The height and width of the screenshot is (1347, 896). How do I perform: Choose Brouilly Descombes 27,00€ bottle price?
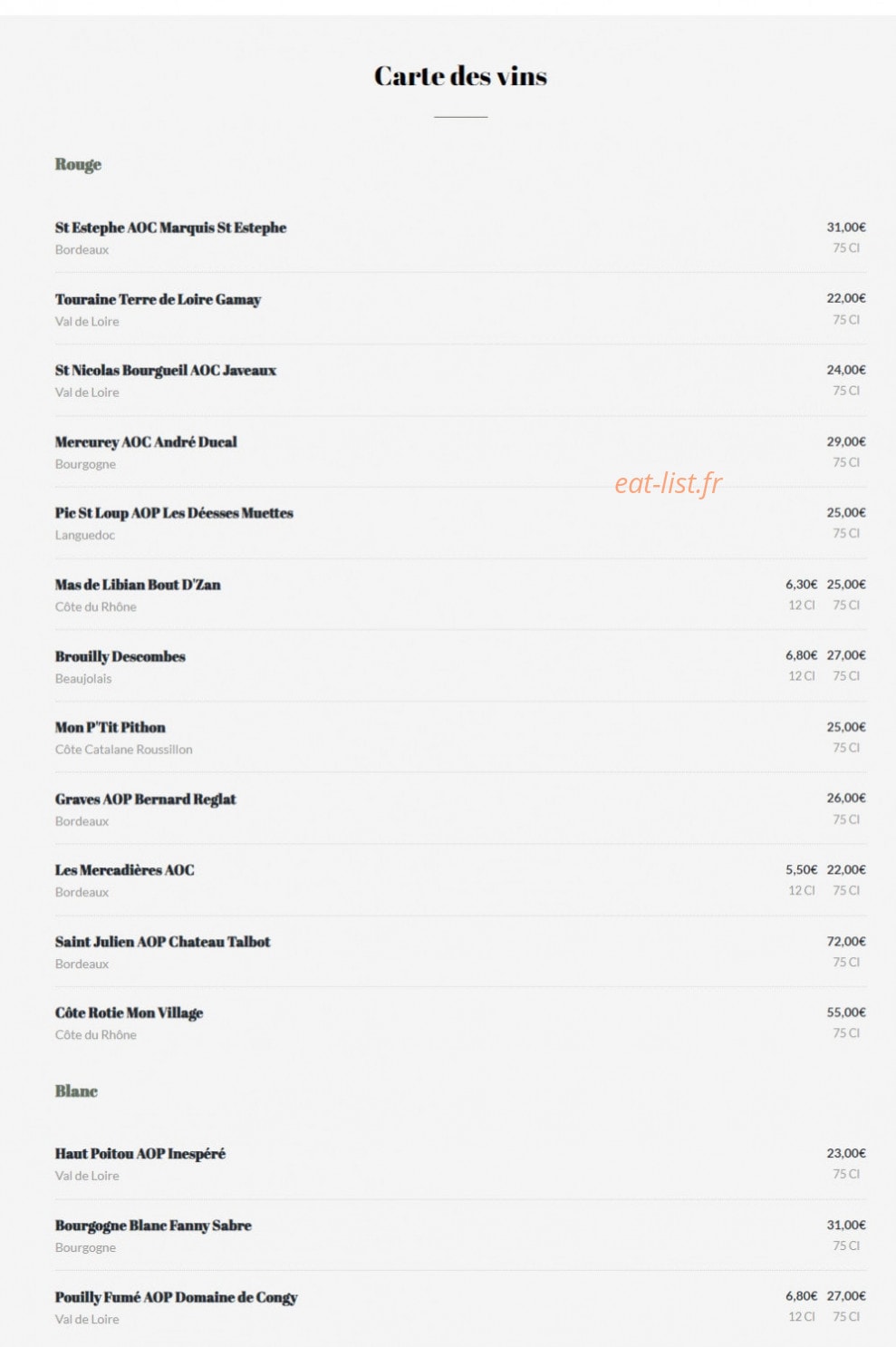click(846, 655)
